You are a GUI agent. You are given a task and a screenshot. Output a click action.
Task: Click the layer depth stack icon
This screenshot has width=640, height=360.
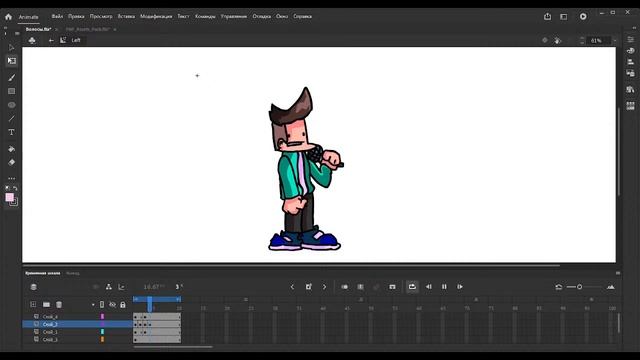(x=33, y=287)
